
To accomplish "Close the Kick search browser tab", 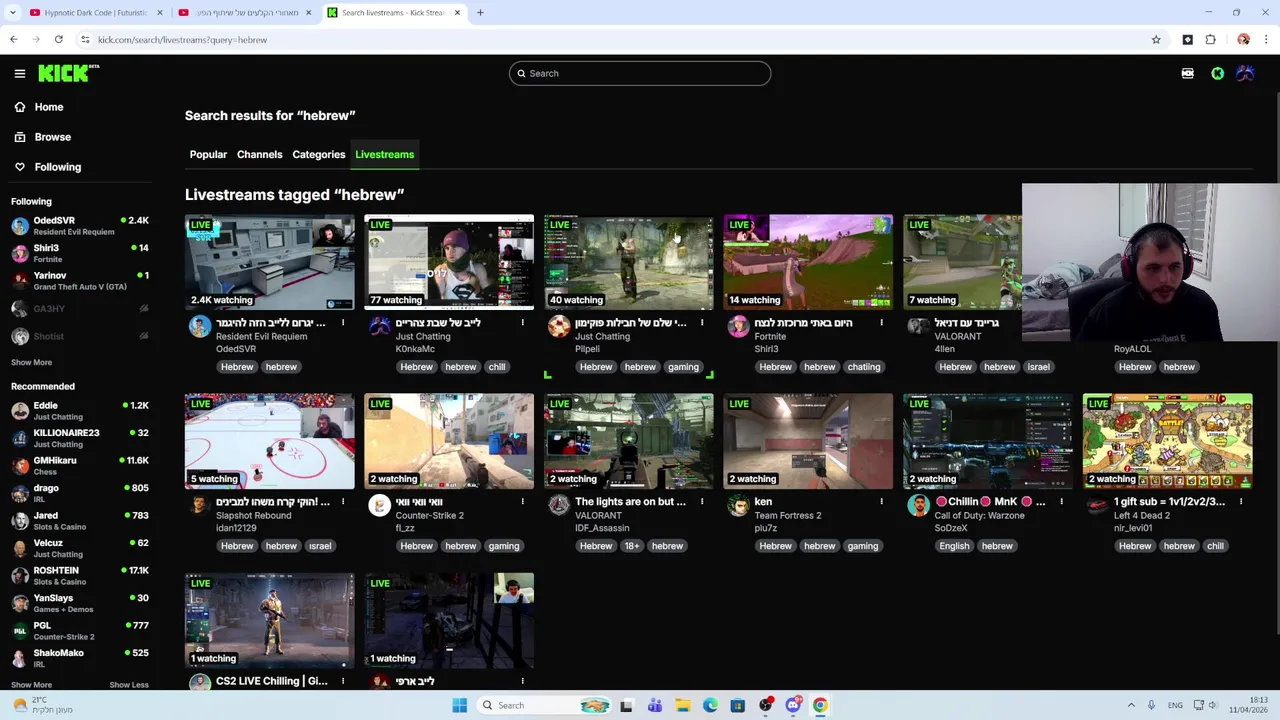I will click(457, 13).
